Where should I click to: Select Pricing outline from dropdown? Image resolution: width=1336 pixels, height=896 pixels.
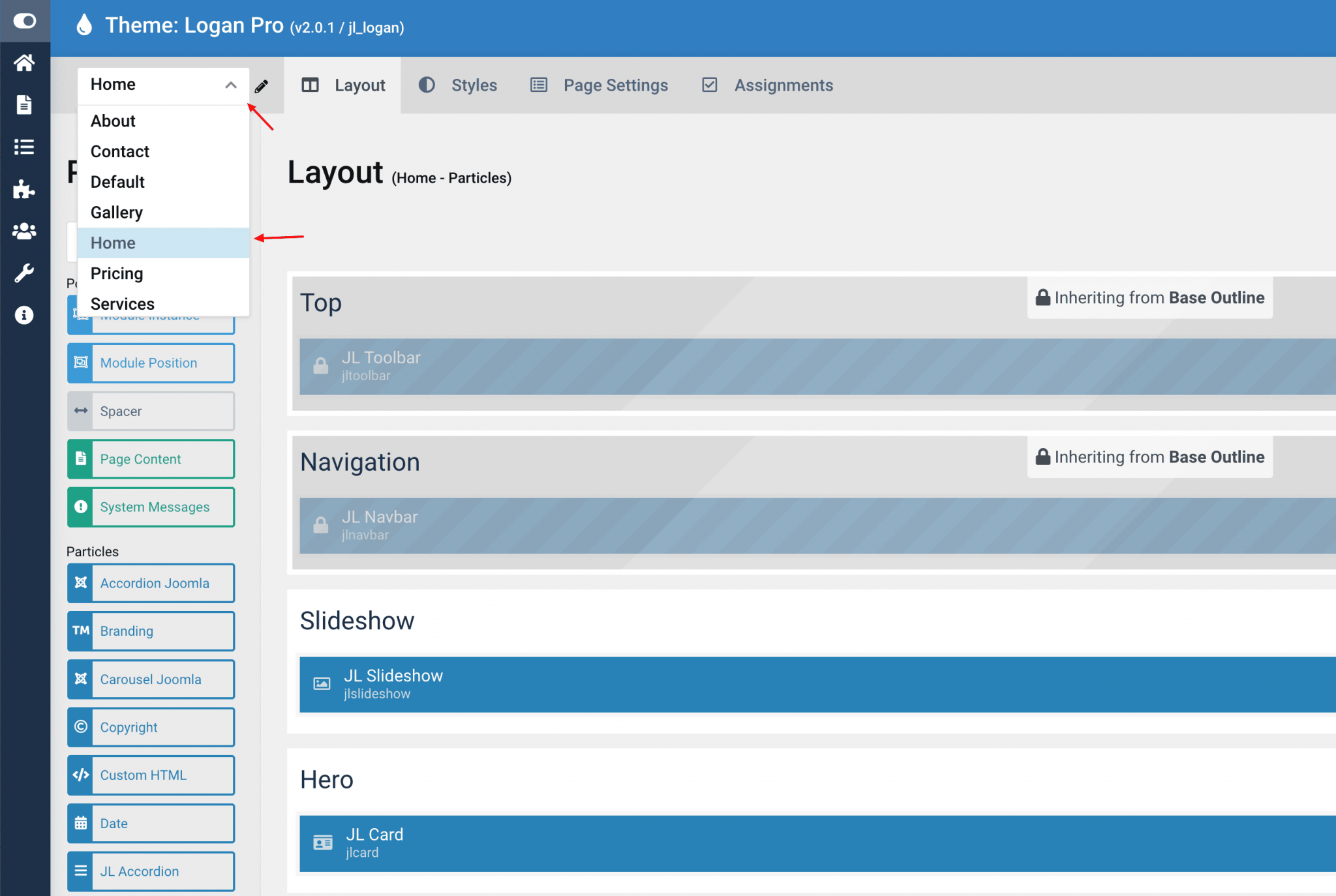pos(163,273)
